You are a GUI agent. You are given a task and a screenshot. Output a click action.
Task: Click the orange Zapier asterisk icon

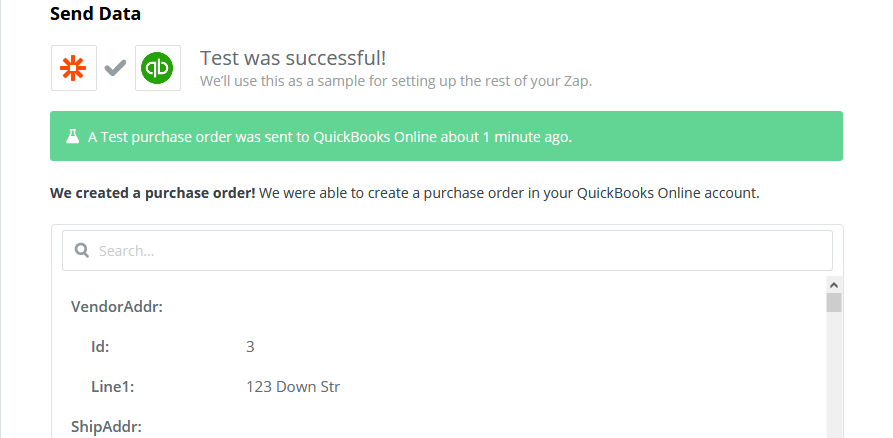[73, 68]
